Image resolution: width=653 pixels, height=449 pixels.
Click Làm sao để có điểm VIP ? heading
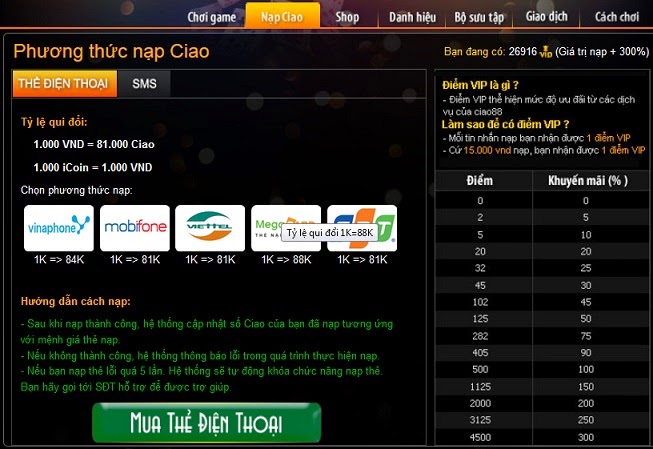pos(505,124)
